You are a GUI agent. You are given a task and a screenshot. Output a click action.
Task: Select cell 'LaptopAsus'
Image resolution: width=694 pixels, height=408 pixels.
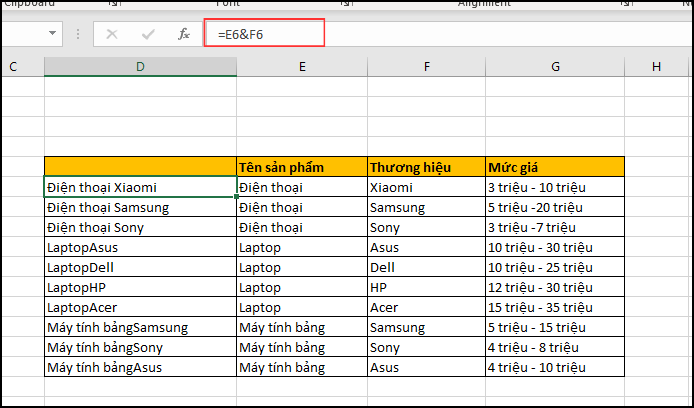tap(140, 247)
